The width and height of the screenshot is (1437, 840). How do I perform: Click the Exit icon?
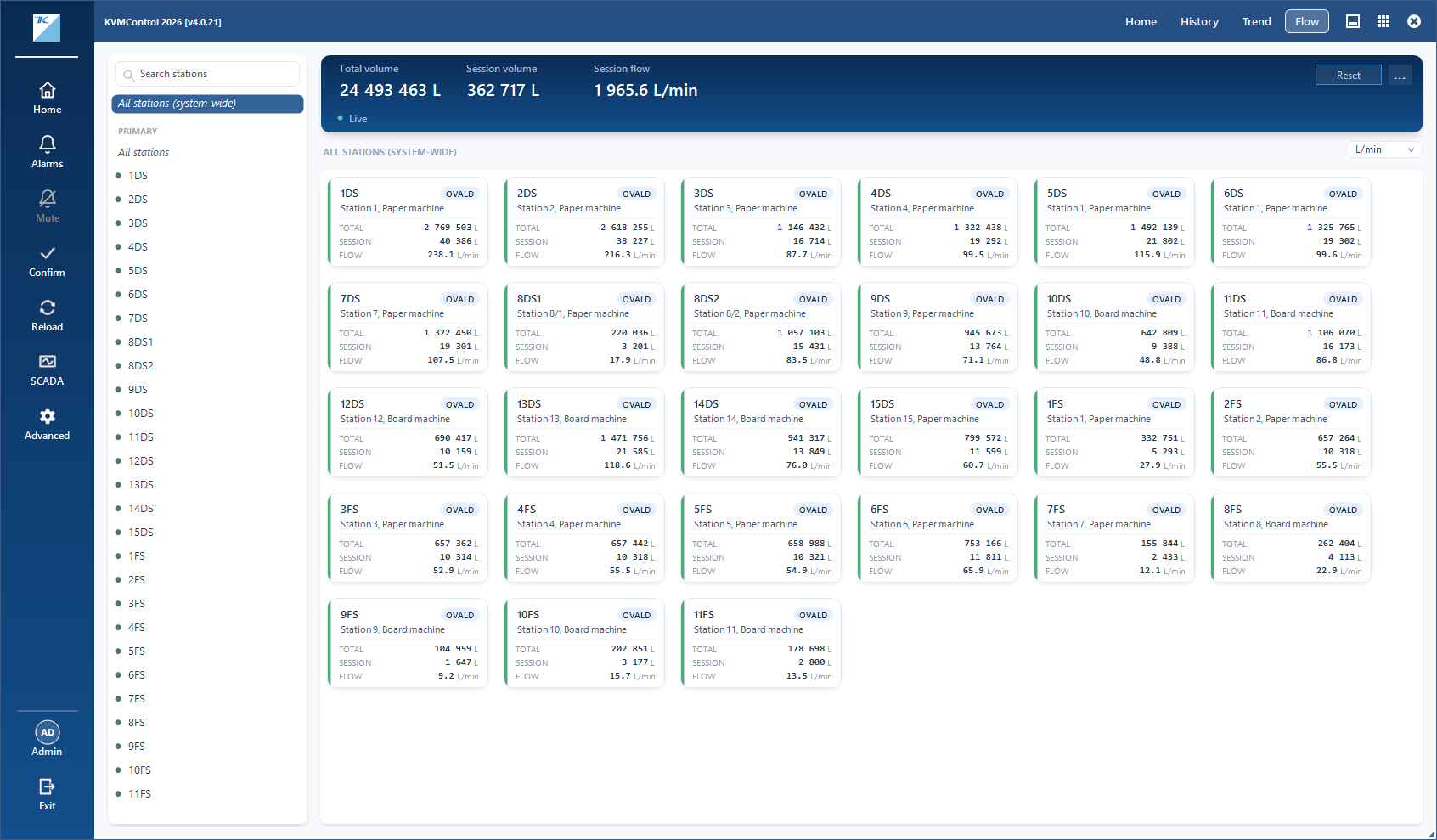point(48,786)
